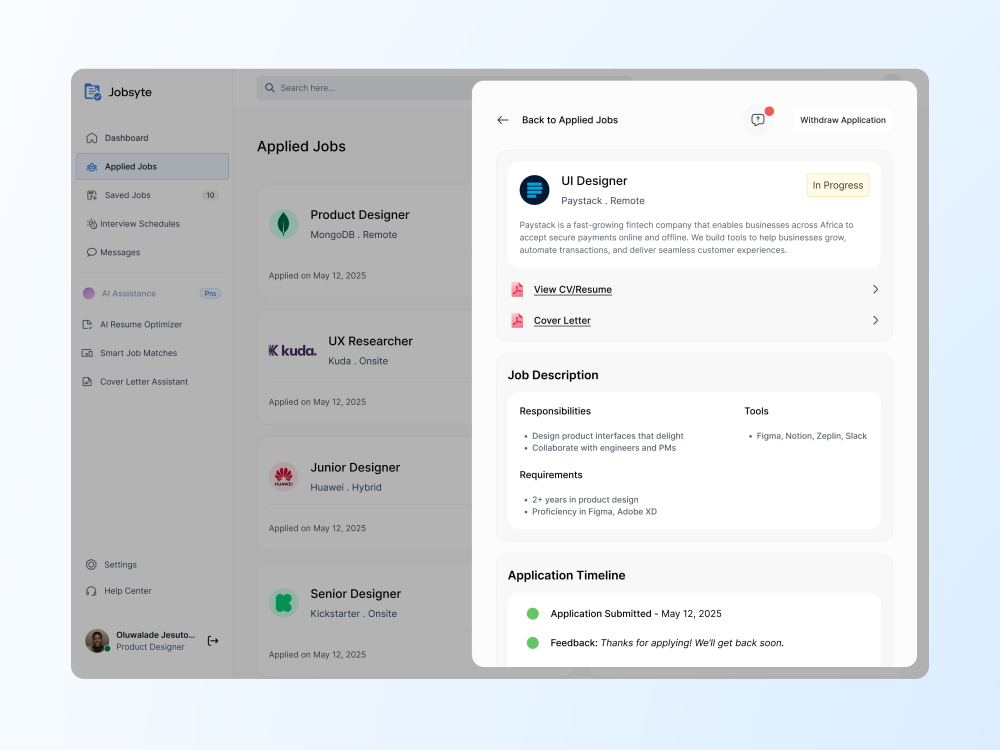
Task: Click the Huawei company logo
Action: click(284, 476)
